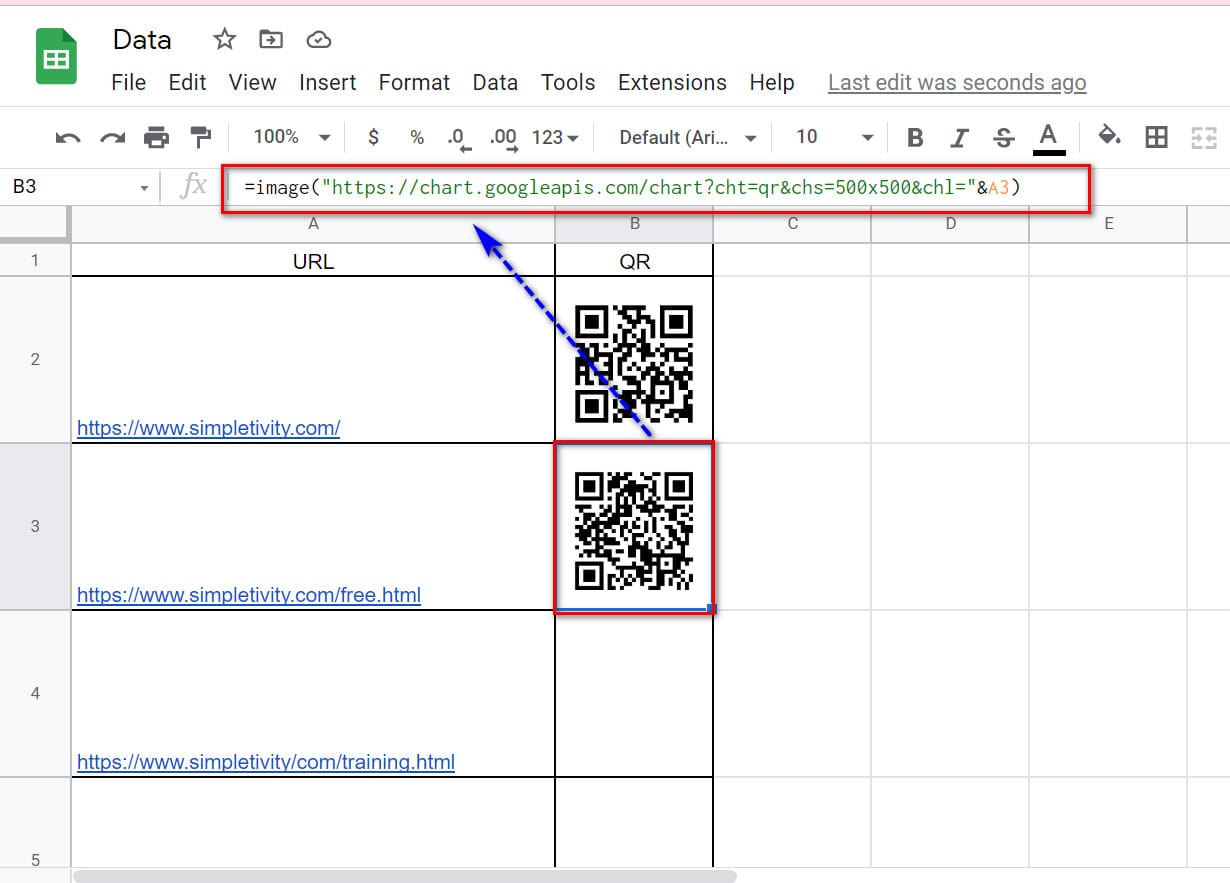Open the font size 10 dropdown
This screenshot has width=1230, height=883.
[835, 137]
